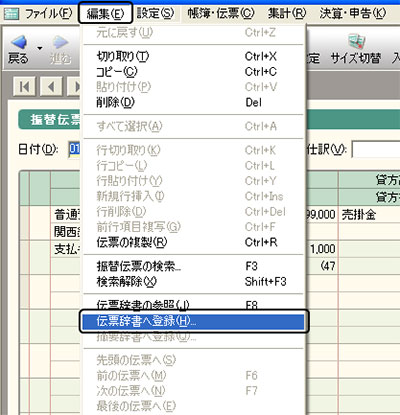Viewport: 400px width, 415px height.
Task: Click the 戻る back arrow icon
Action: [19, 42]
